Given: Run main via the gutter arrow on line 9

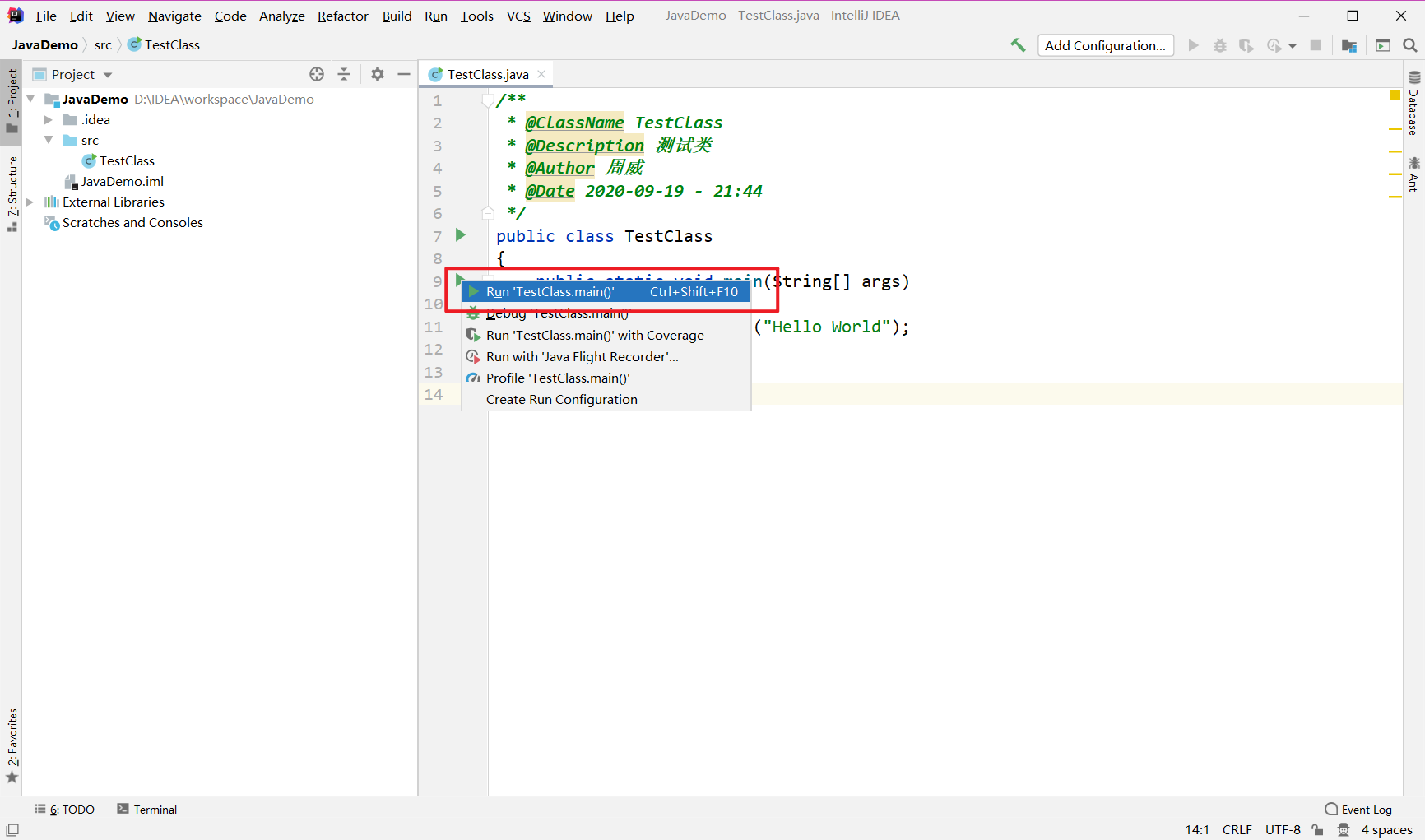Looking at the screenshot, I should (x=460, y=280).
